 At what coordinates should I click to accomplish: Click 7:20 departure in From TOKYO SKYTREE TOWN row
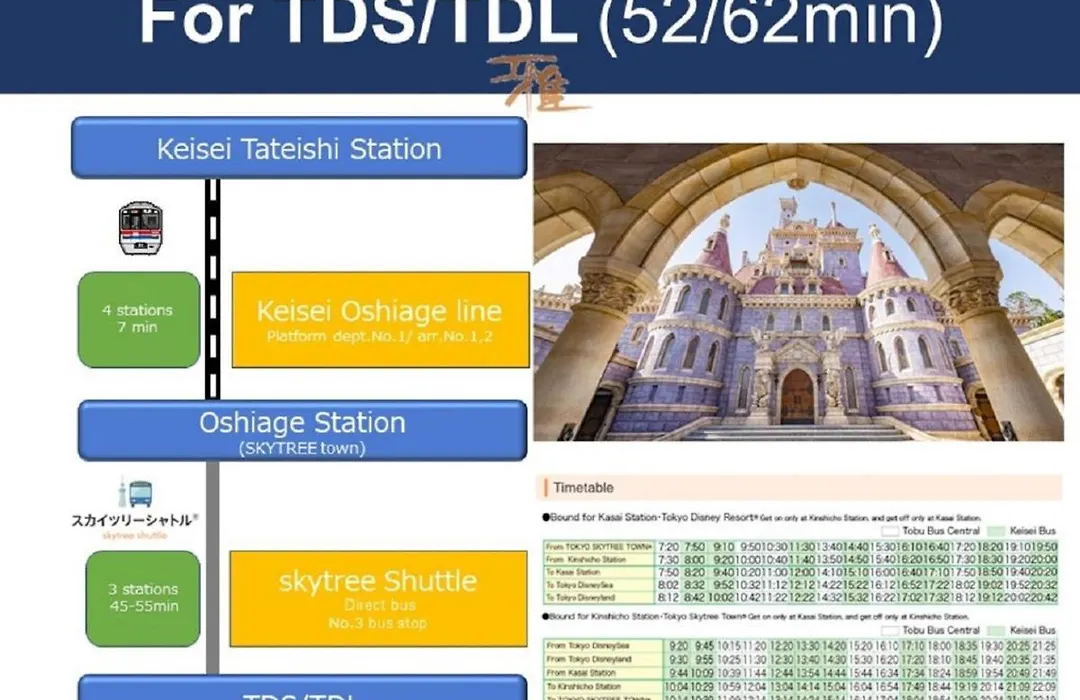(x=668, y=547)
